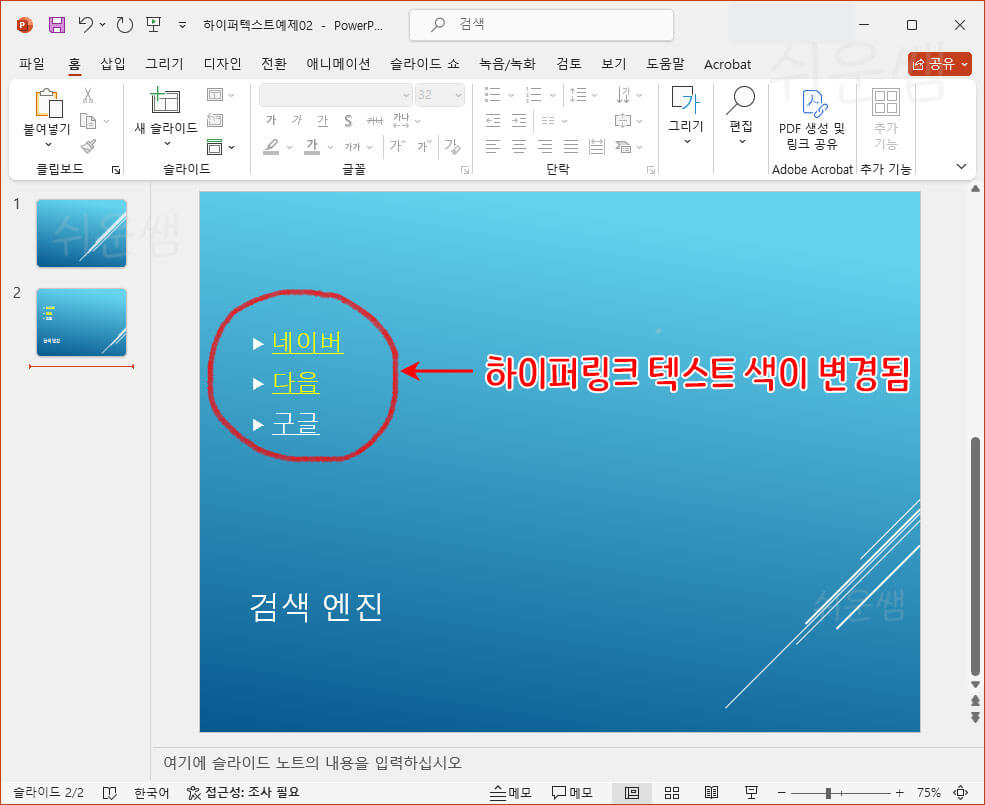The height and width of the screenshot is (805, 985).
Task: Click the Slide Show icon in status bar
Action: coord(751,792)
